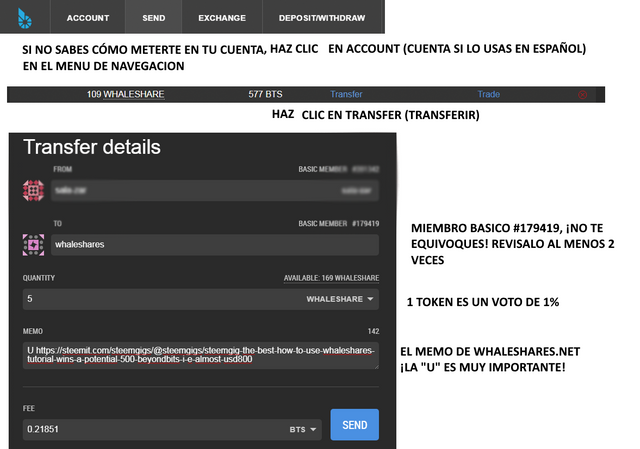
Task: Click the FEE label
Action: click(29, 409)
